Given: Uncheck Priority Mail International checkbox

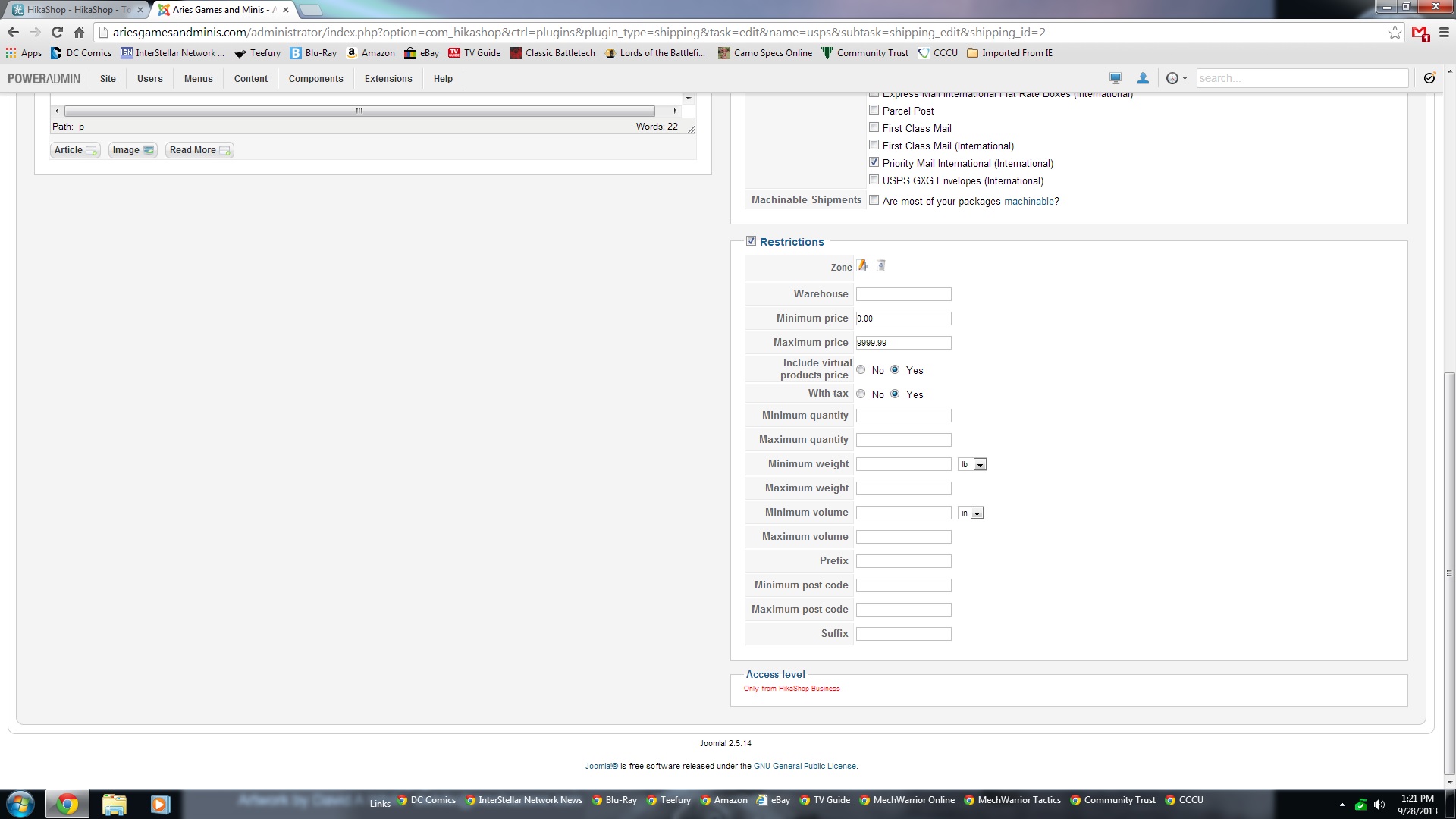Looking at the screenshot, I should 874,163.
